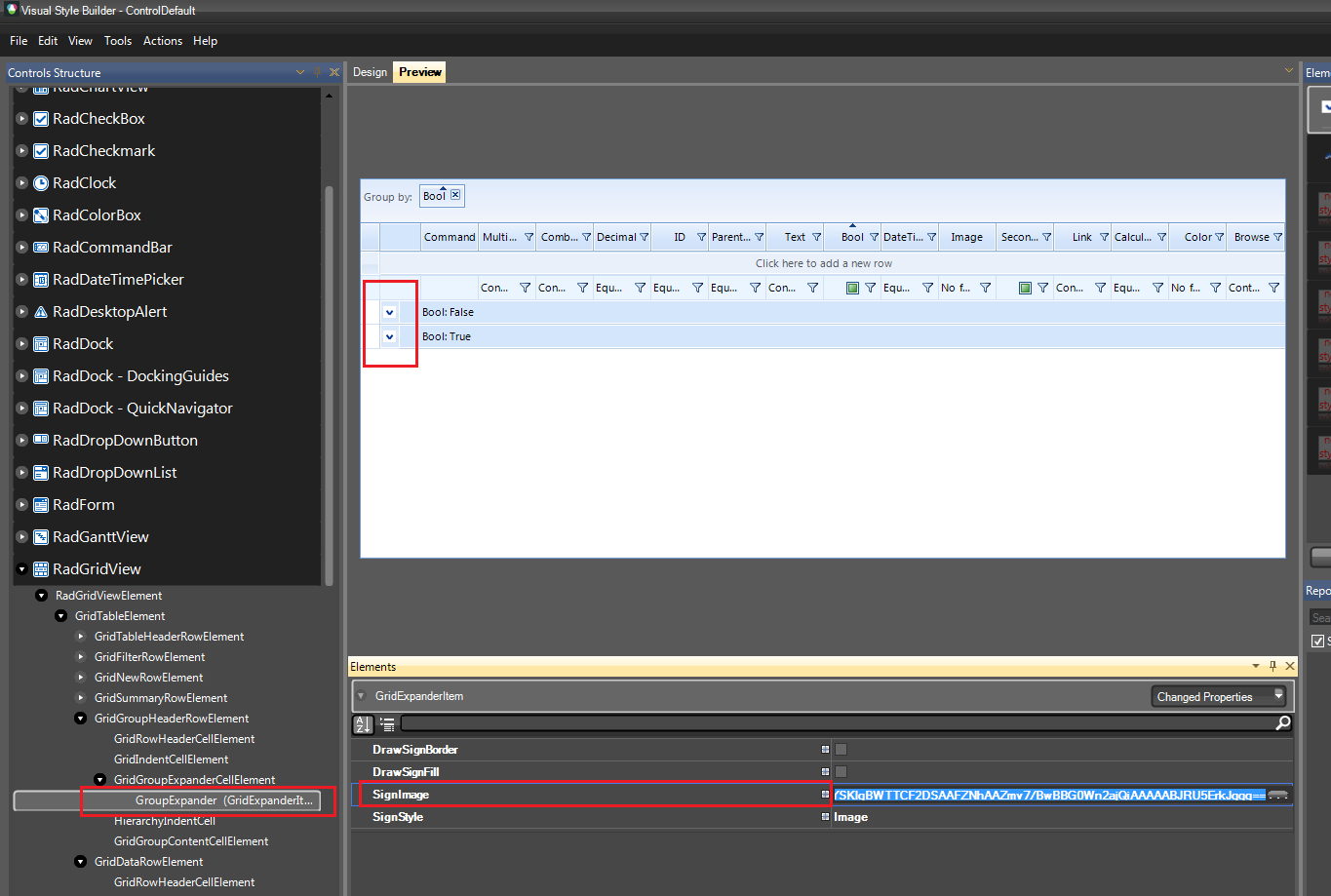The image size is (1331, 896).
Task: Click the SignImage value field
Action: pos(1049,795)
